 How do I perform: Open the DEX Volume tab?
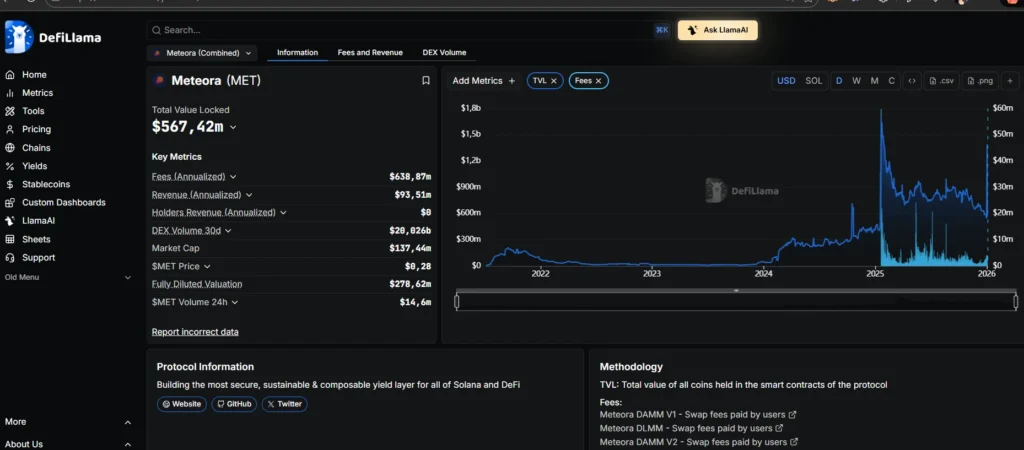(x=444, y=52)
